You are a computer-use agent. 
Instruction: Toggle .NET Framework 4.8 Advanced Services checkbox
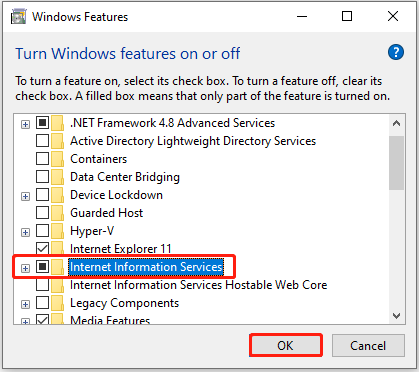[x=42, y=123]
